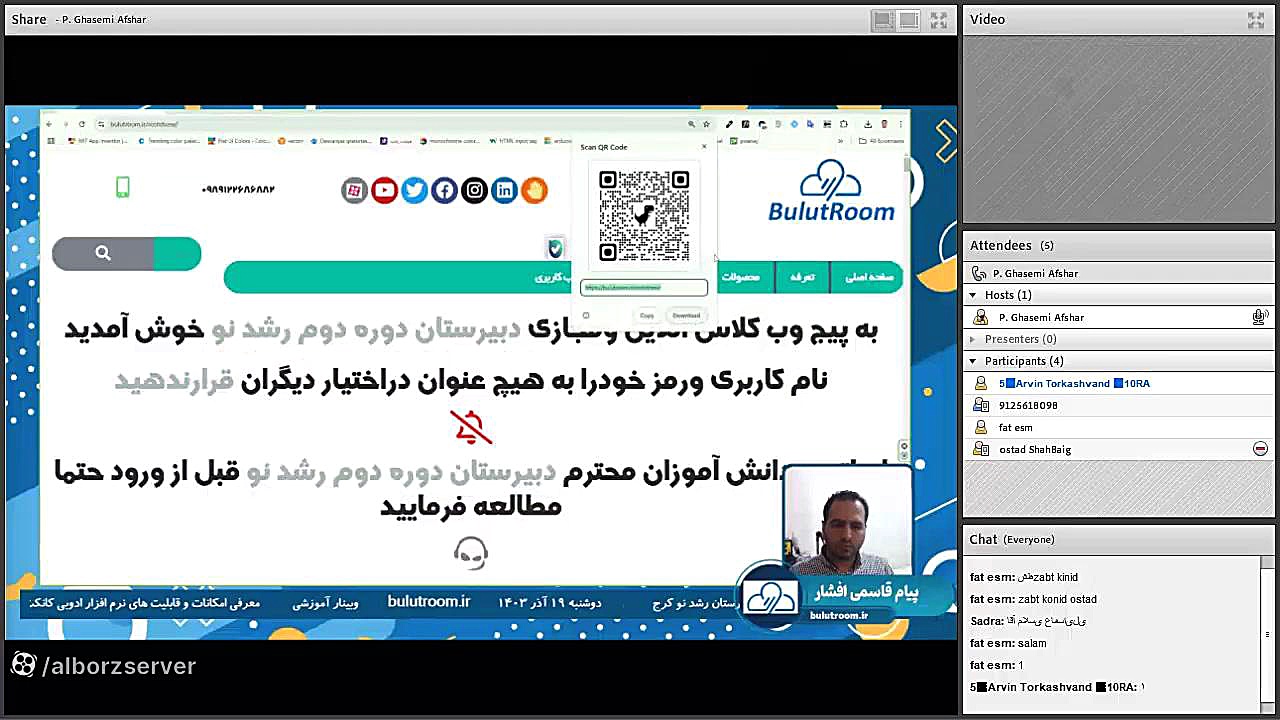The image size is (1280, 720).
Task: Open the YouTube social icon
Action: click(x=384, y=190)
